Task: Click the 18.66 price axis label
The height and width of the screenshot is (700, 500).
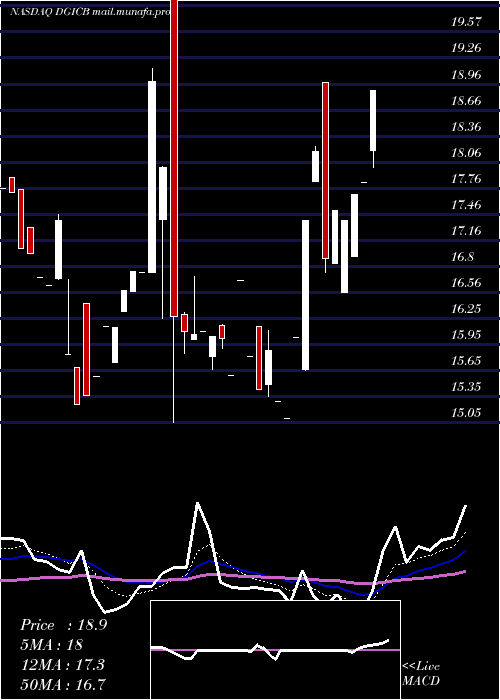Action: [x=466, y=101]
